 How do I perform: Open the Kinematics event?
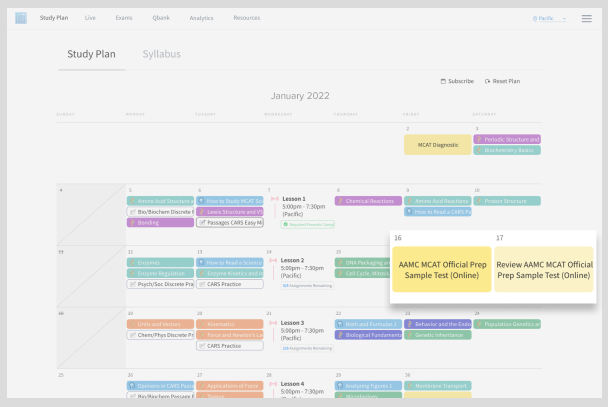230,324
